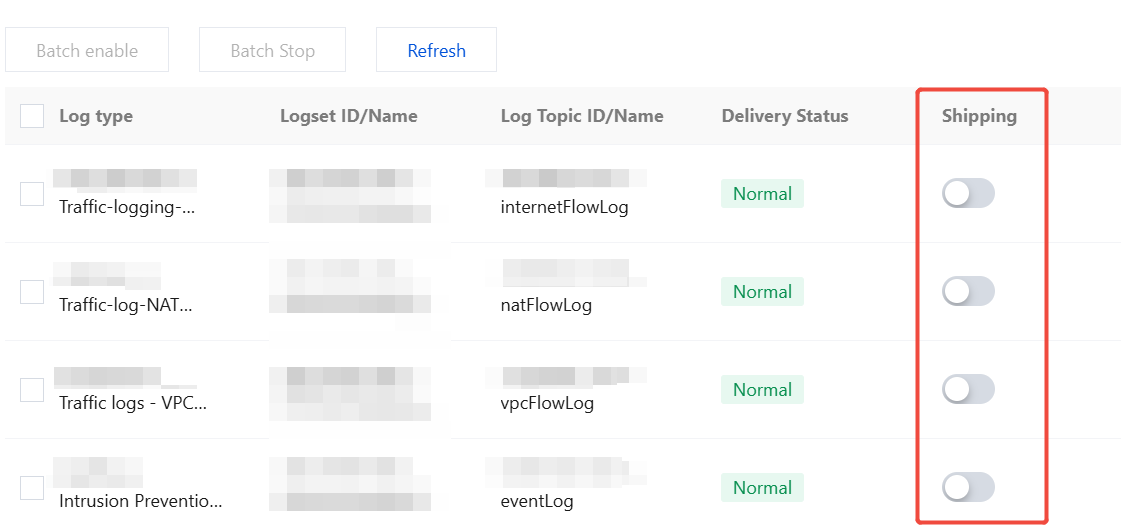
Task: Click the Shipping column header
Action: [x=979, y=116]
